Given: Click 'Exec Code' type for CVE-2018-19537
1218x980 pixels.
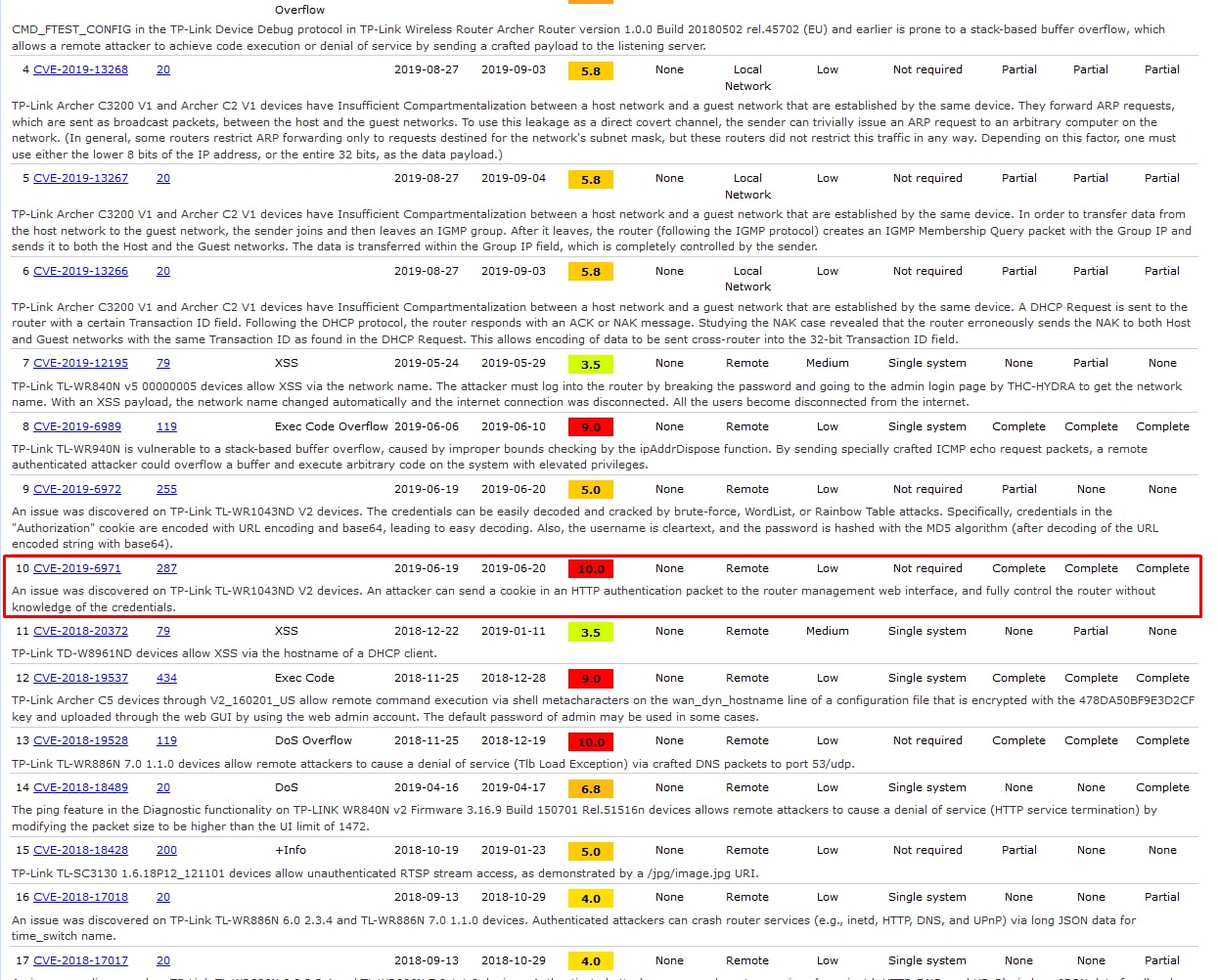Looking at the screenshot, I should click(304, 678).
